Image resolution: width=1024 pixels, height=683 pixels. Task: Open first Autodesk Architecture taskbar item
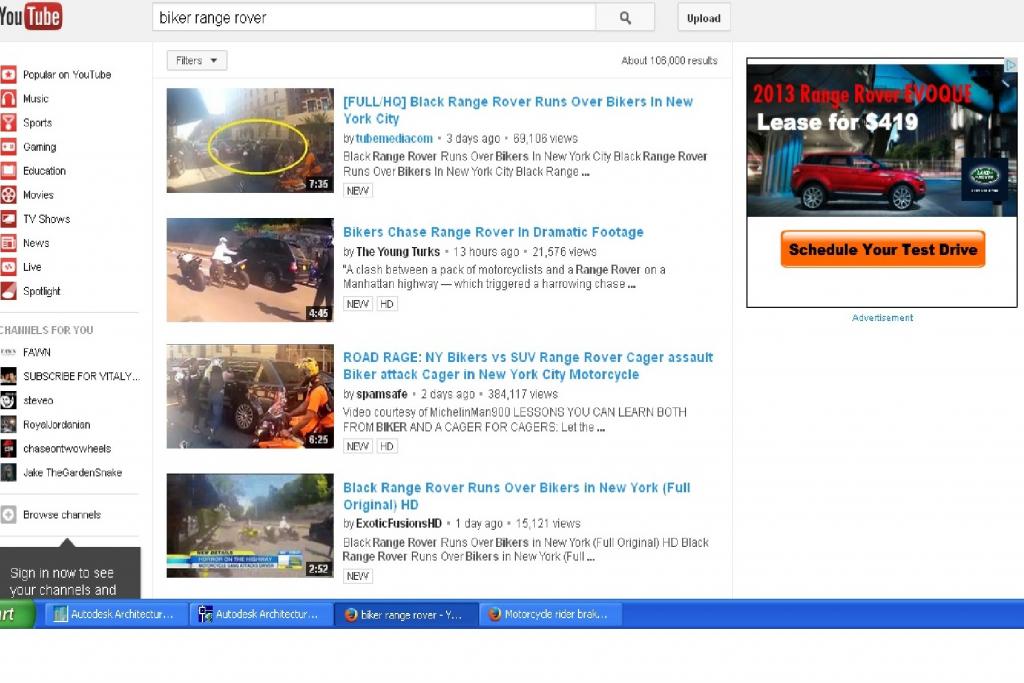113,615
